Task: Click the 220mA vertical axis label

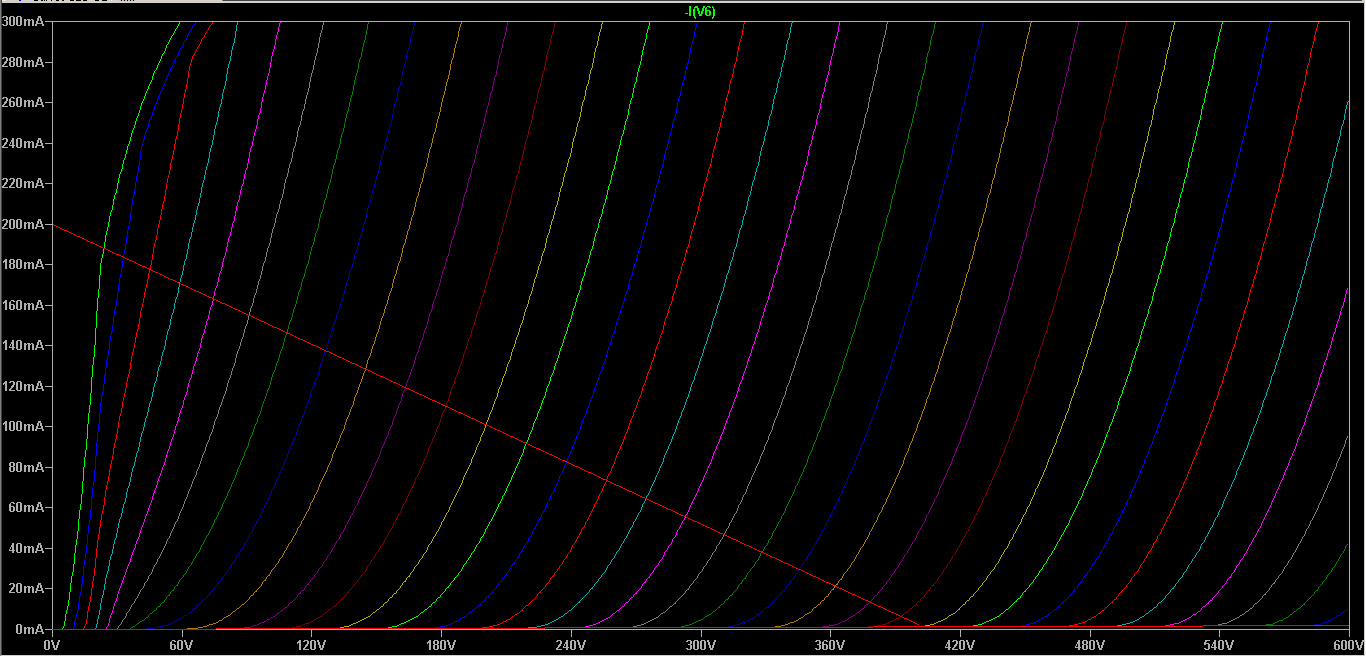Action: (22, 183)
